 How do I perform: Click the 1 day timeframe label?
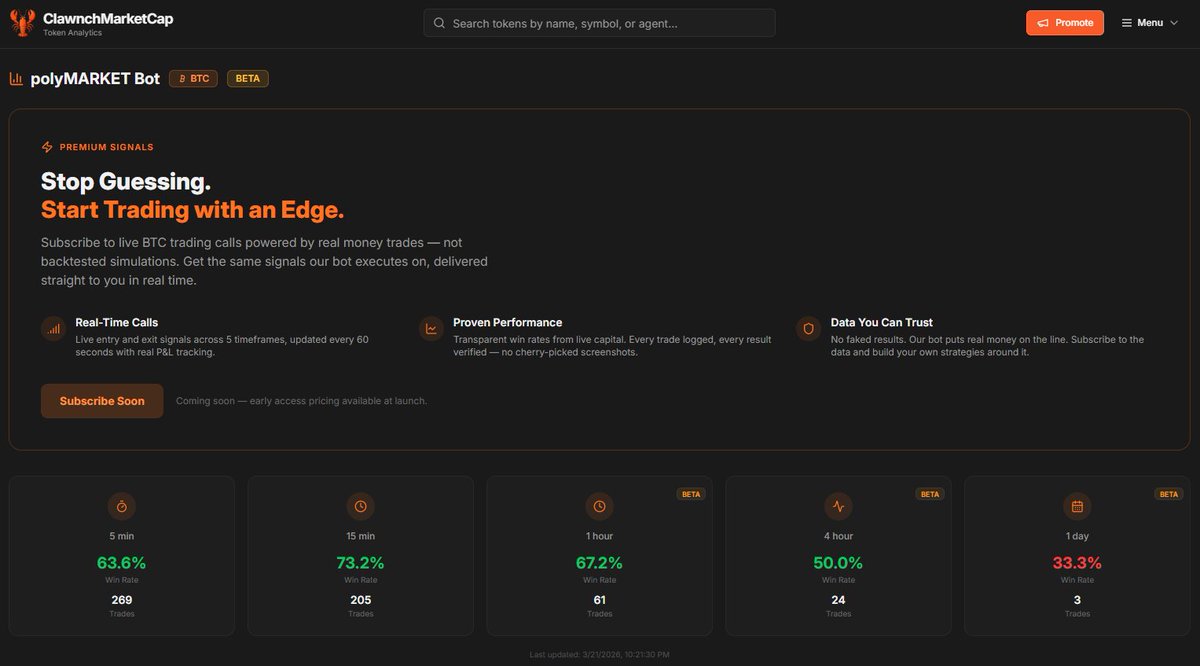1077,536
